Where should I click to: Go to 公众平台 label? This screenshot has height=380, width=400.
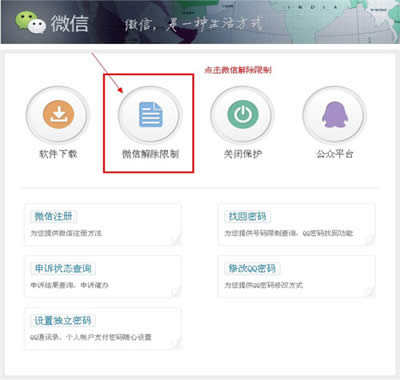click(335, 154)
